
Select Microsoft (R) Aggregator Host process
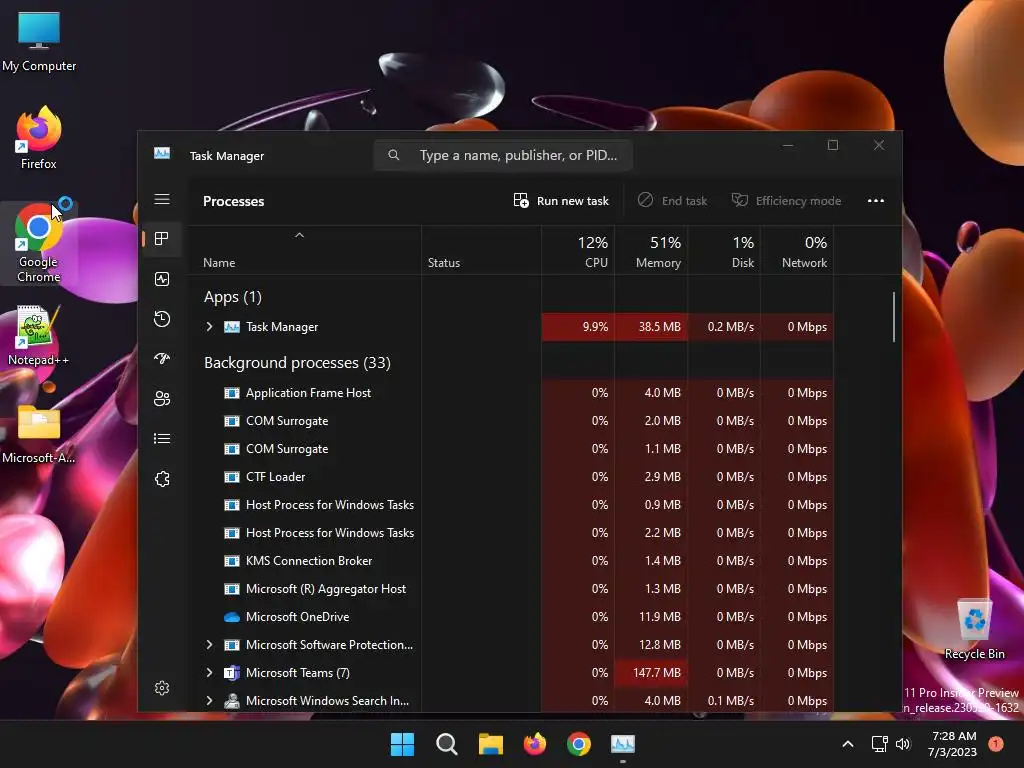511,588
